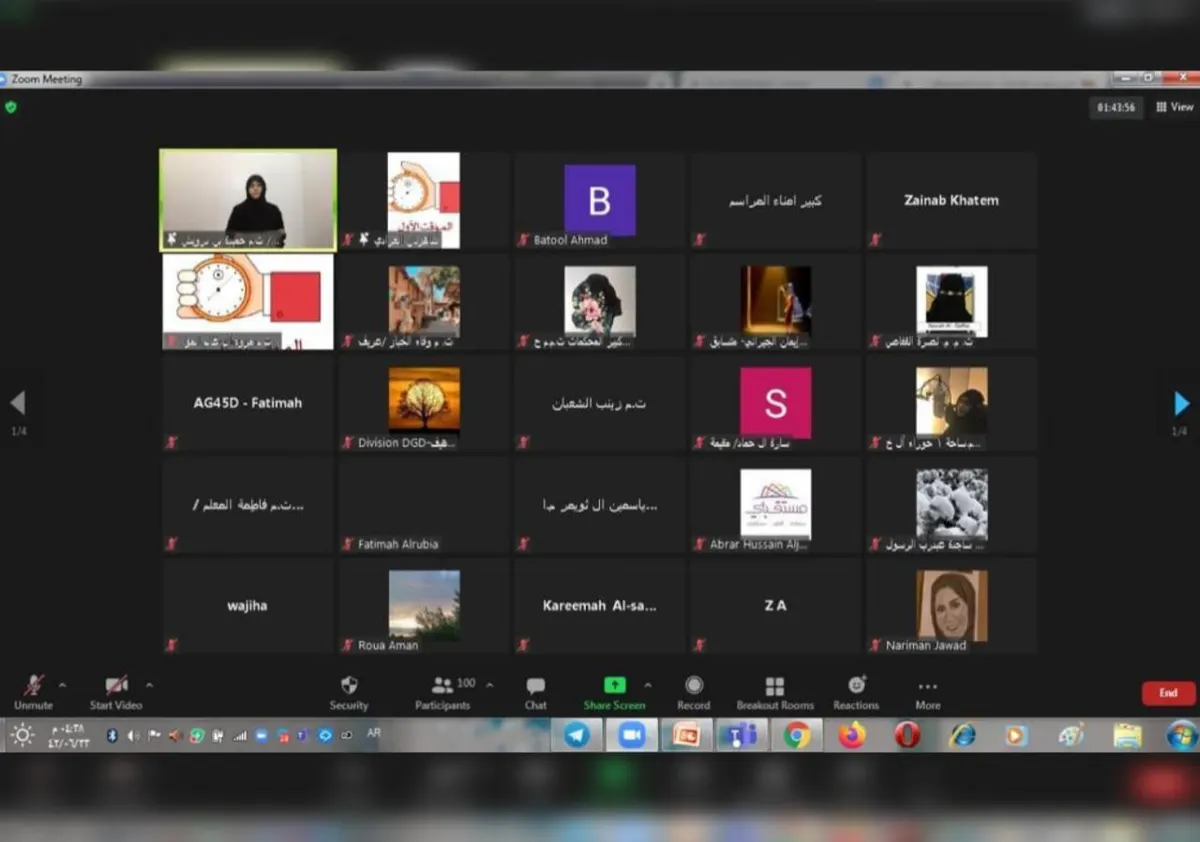Viewport: 1200px width, 842px height.
Task: Go to next page of participants
Action: point(1181,403)
